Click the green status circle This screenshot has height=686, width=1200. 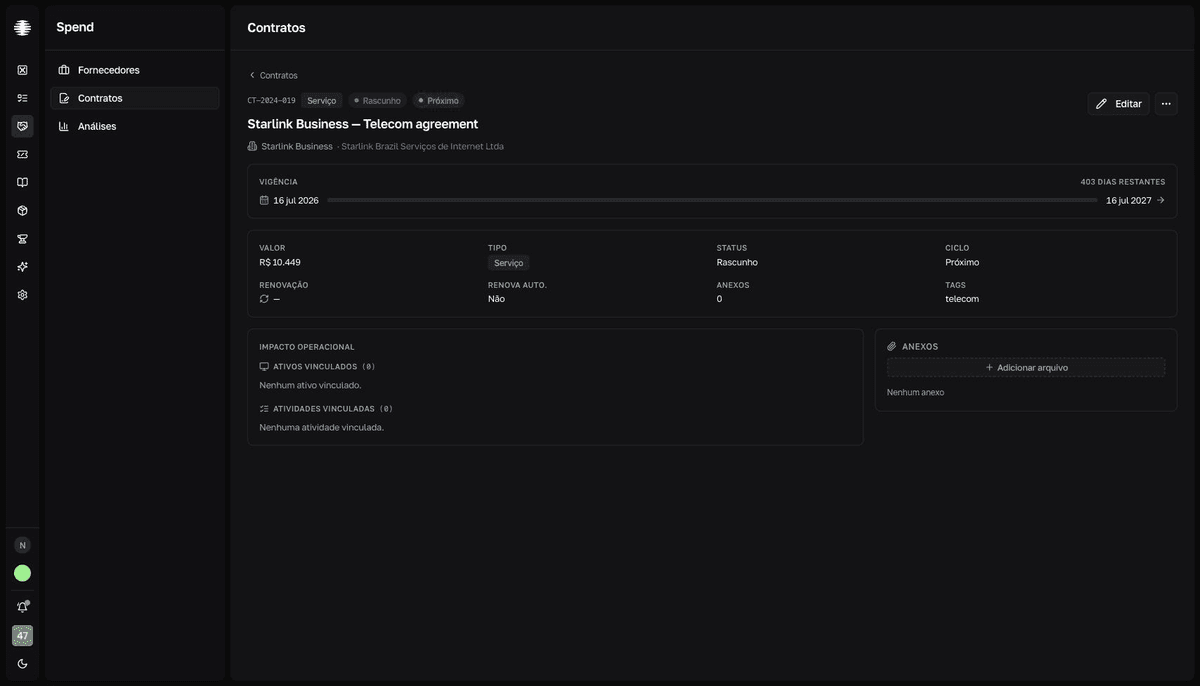(x=22, y=573)
